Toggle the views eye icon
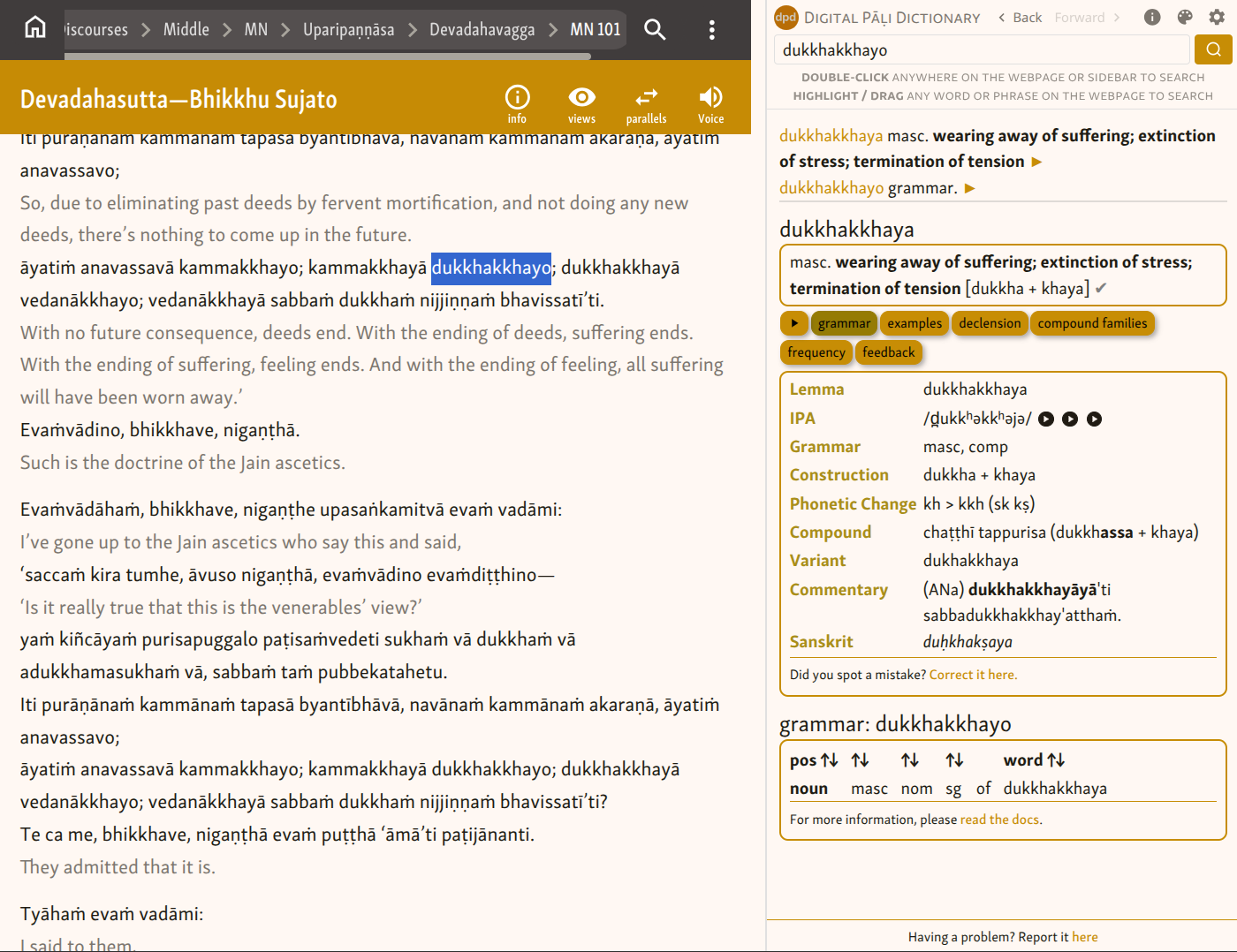This screenshot has height=952, width=1237. (581, 104)
